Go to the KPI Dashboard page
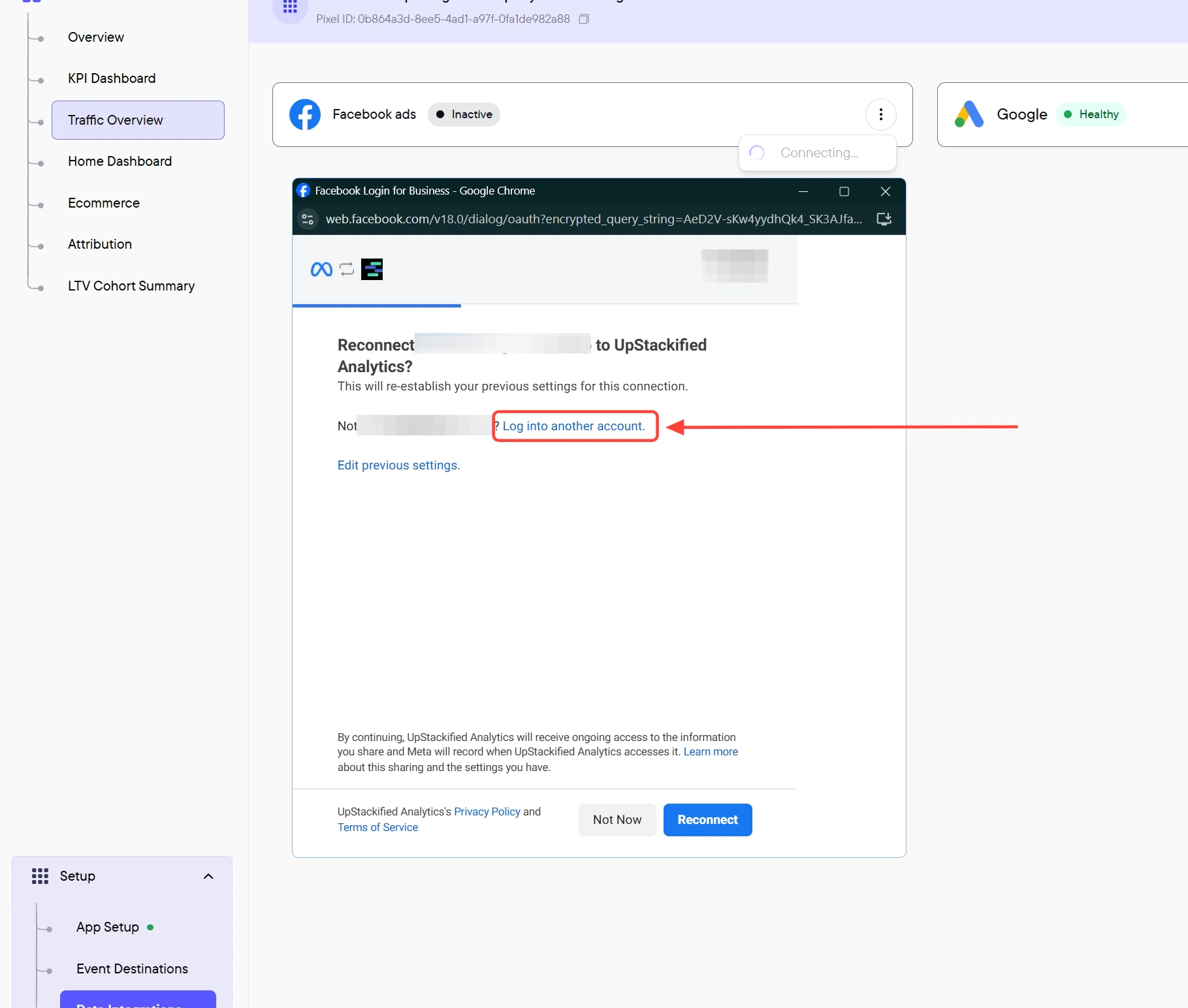Screen dimensions: 1188x1008 [x=112, y=78]
